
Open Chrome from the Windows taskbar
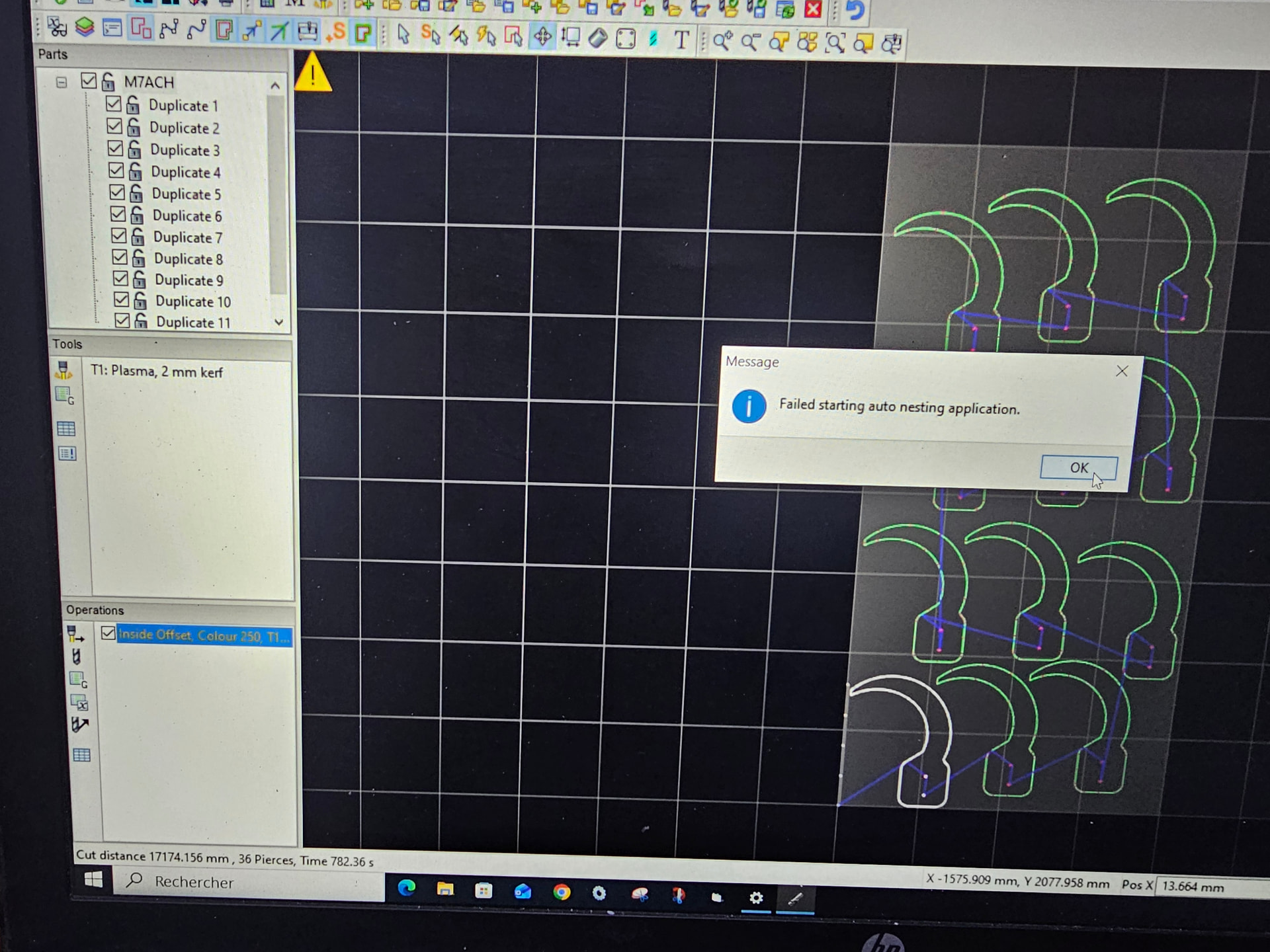click(562, 892)
